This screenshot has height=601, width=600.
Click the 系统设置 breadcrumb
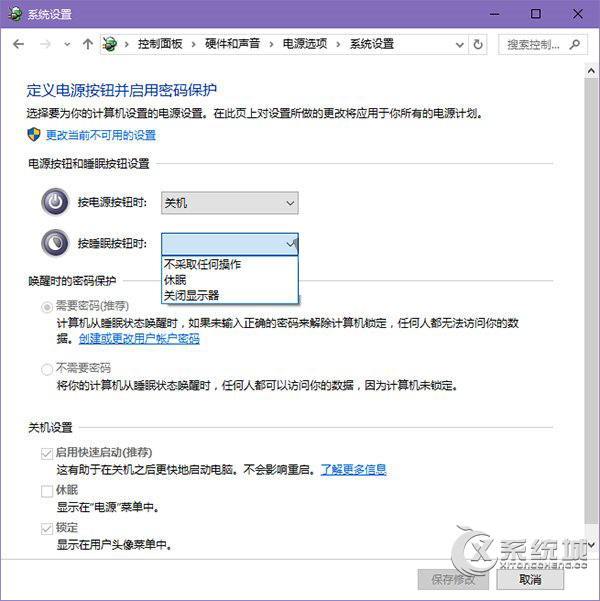pos(372,44)
